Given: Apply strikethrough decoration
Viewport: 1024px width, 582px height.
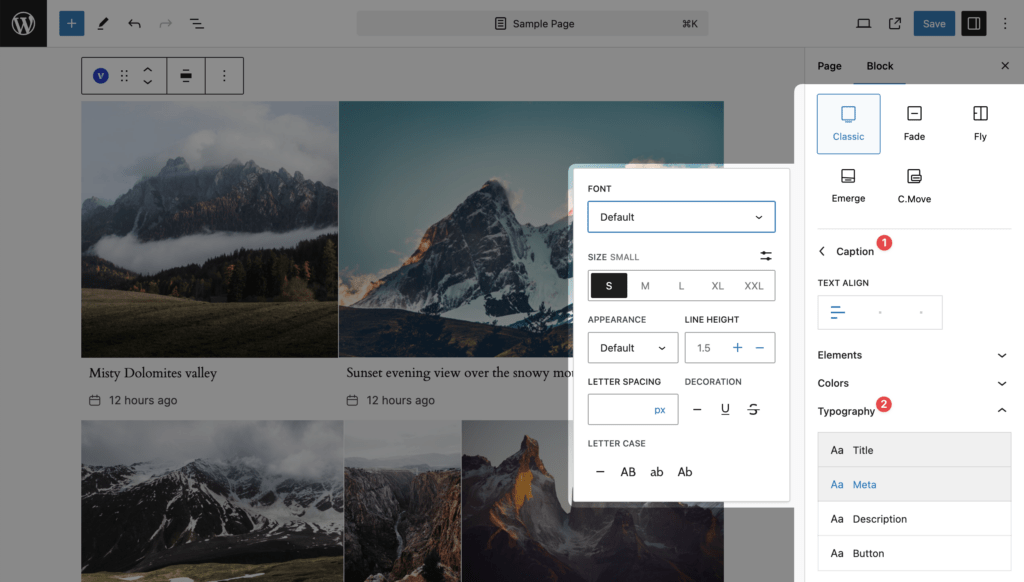Looking at the screenshot, I should [753, 410].
